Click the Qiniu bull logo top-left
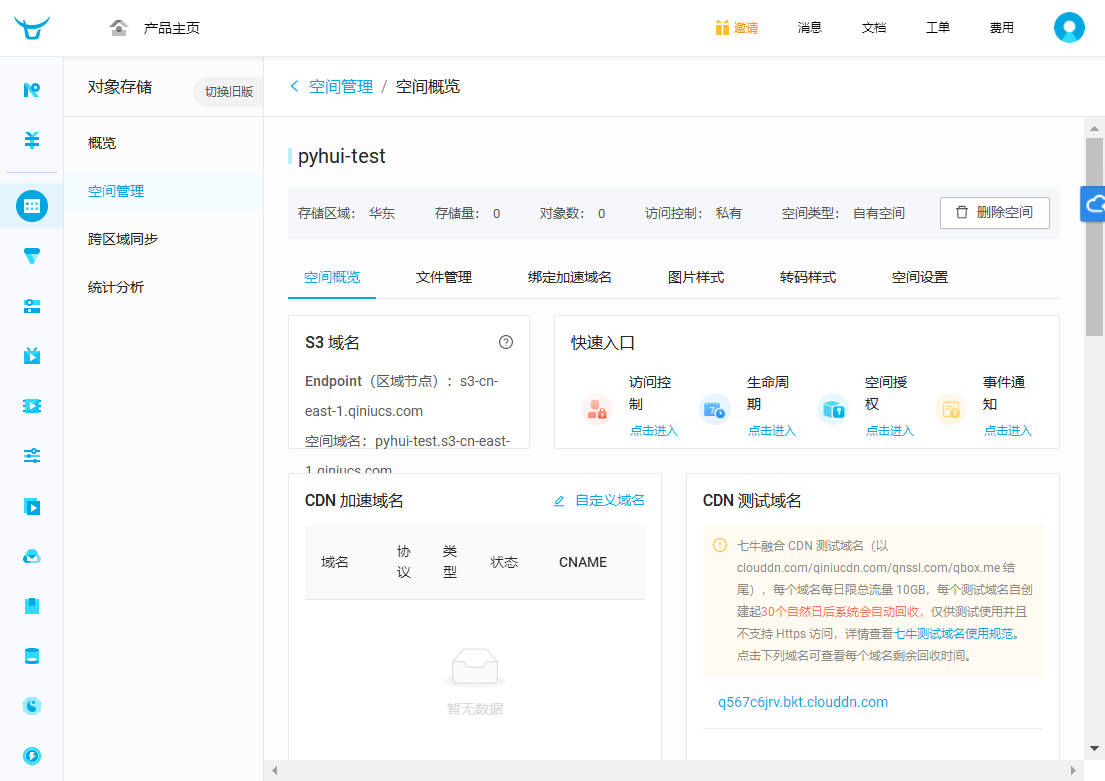The image size is (1105, 781). [30, 27]
